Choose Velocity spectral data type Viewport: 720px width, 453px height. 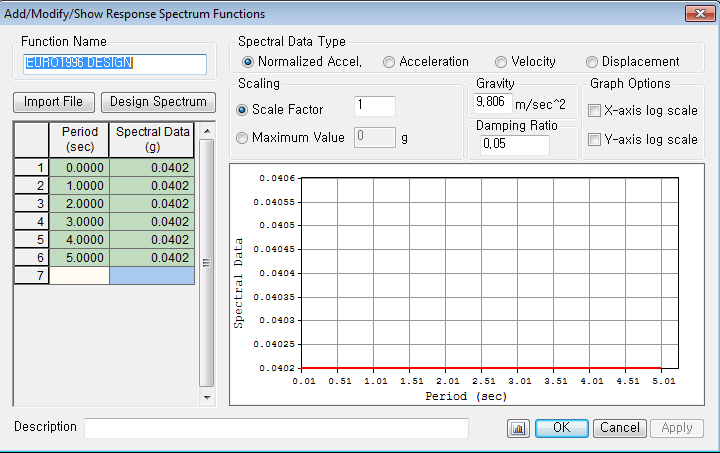click(501, 62)
